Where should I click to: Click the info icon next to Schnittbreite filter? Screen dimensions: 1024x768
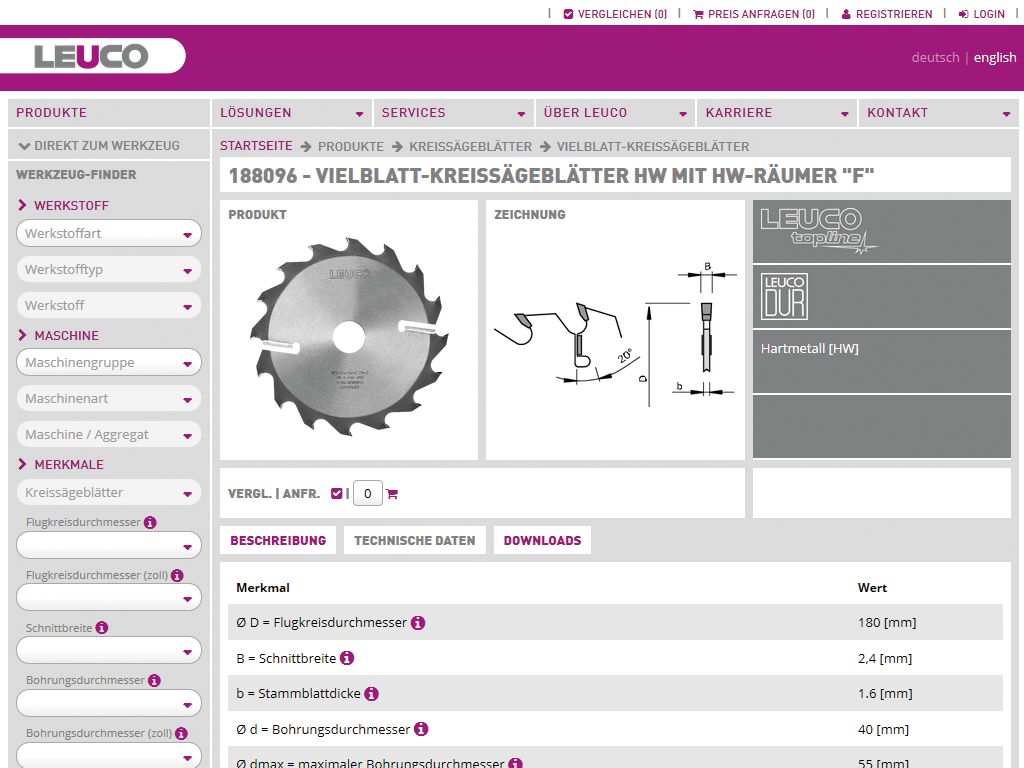102,628
